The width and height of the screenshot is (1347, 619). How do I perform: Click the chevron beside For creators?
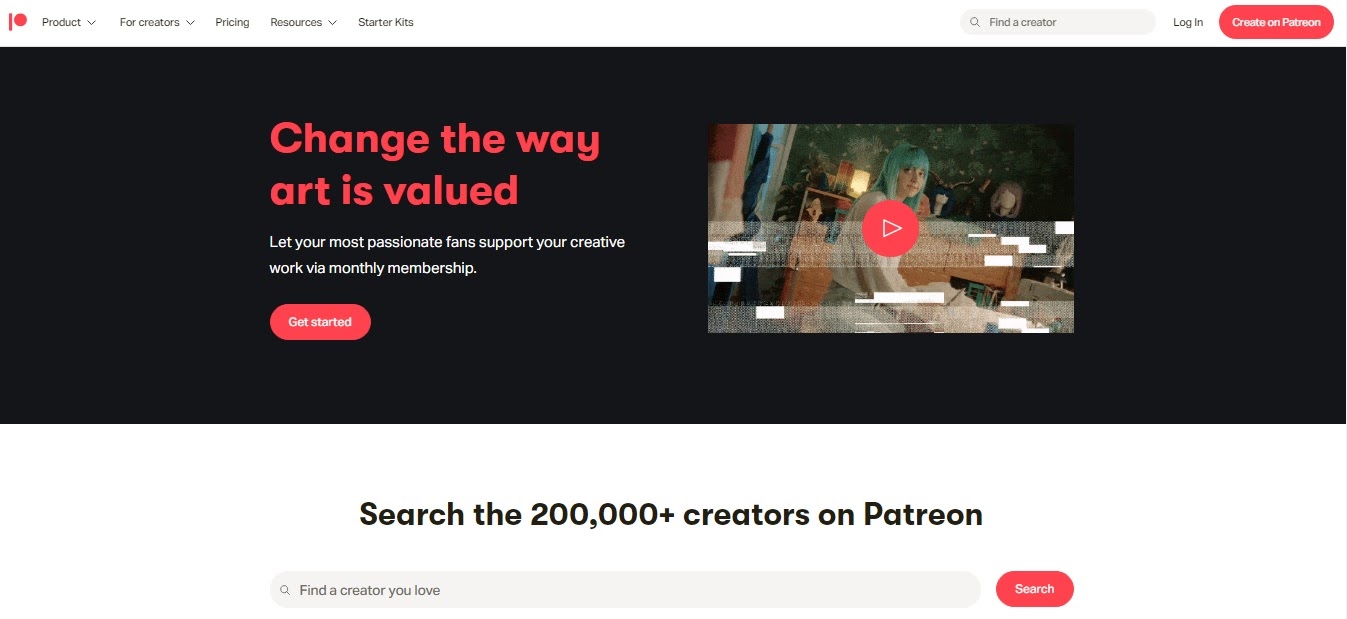click(x=190, y=22)
